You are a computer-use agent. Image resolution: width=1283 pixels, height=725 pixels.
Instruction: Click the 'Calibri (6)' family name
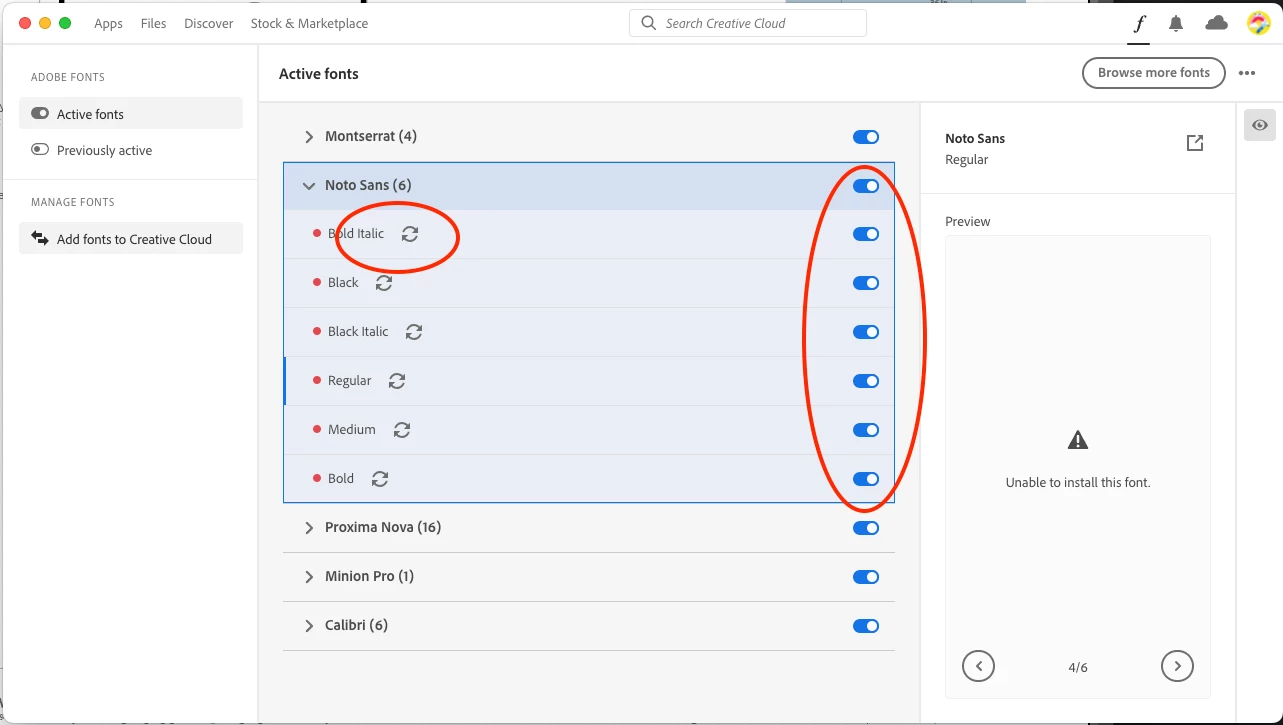click(x=356, y=625)
